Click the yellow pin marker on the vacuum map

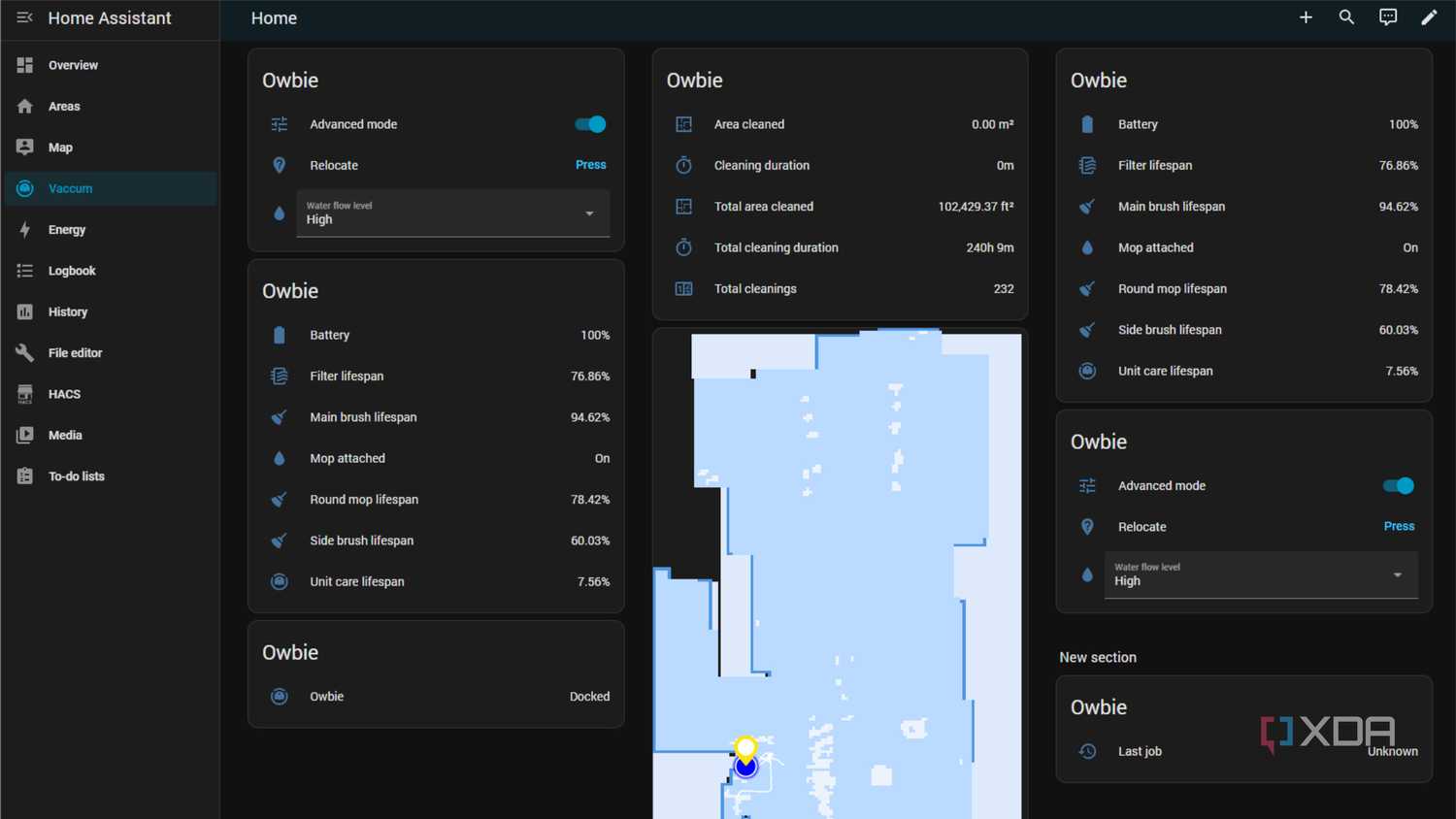(x=745, y=748)
